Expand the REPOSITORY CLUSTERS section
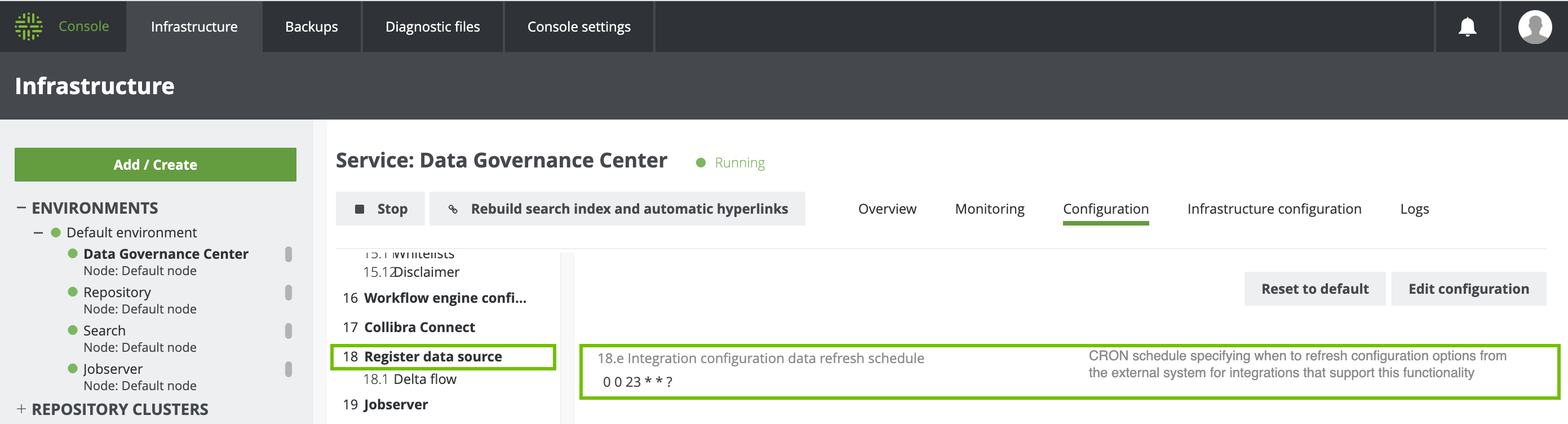The width and height of the screenshot is (1568, 424). point(21,409)
